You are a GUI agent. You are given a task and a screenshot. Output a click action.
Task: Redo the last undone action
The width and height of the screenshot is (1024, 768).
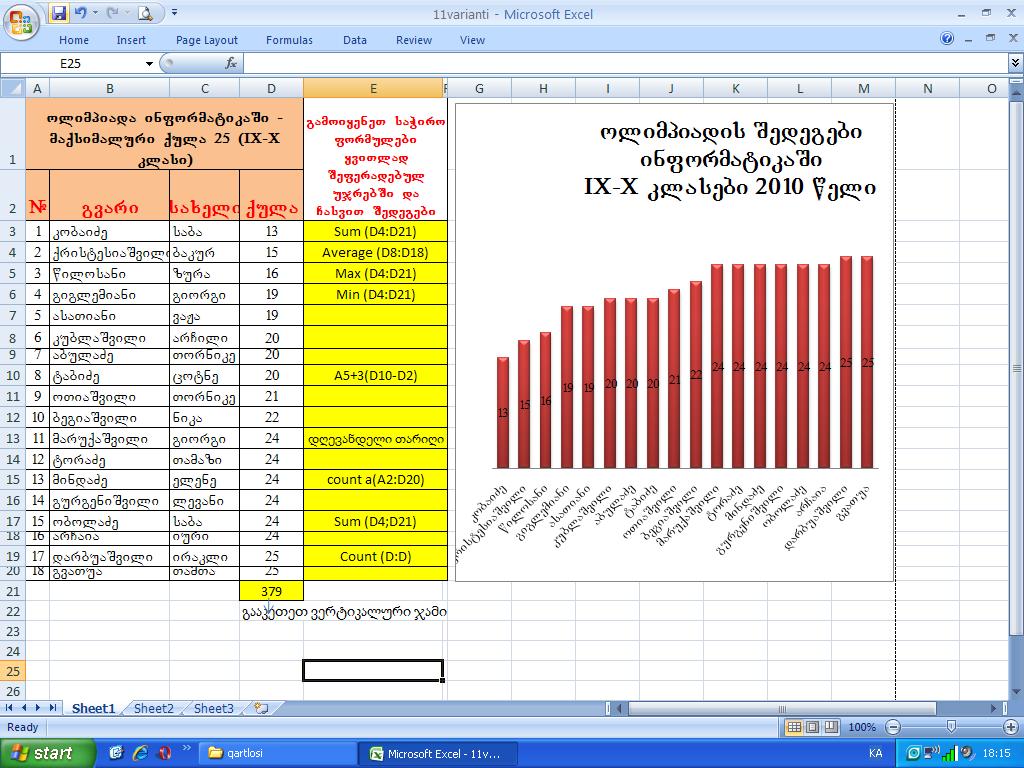coord(112,13)
